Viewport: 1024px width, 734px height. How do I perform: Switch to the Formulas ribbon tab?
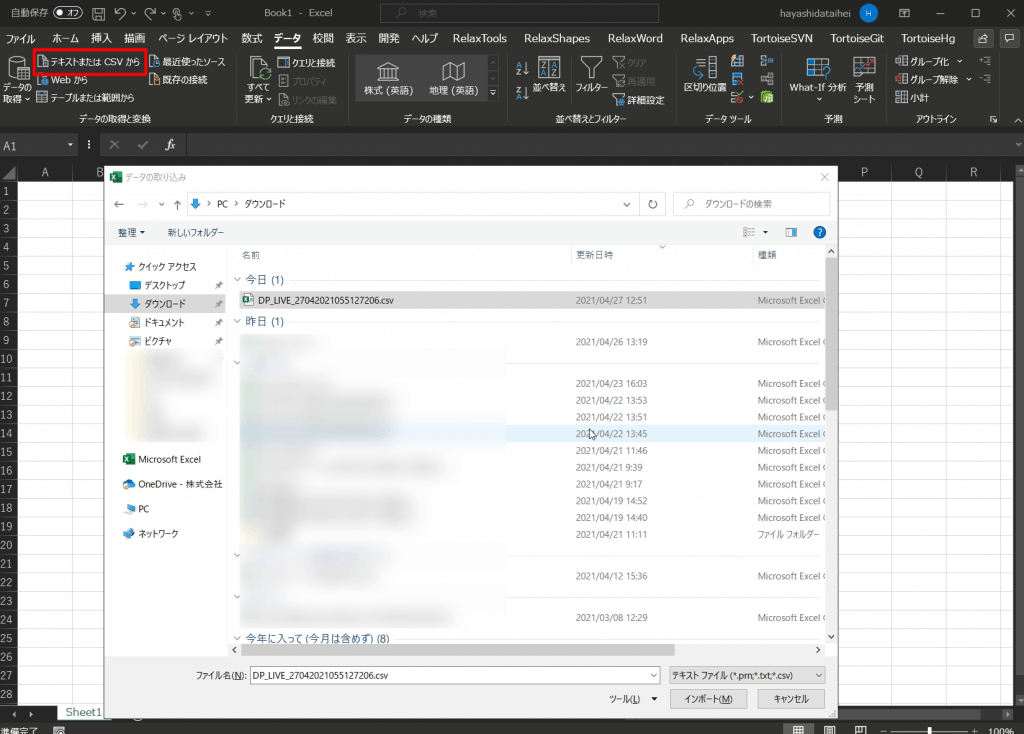tap(252, 38)
